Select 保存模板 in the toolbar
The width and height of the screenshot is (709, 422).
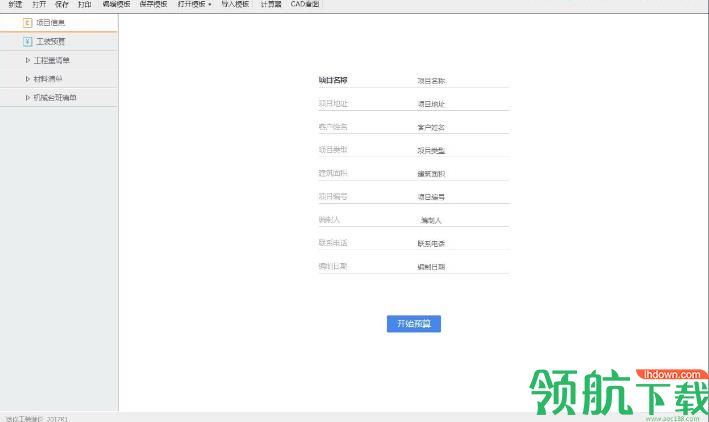[x=153, y=4]
